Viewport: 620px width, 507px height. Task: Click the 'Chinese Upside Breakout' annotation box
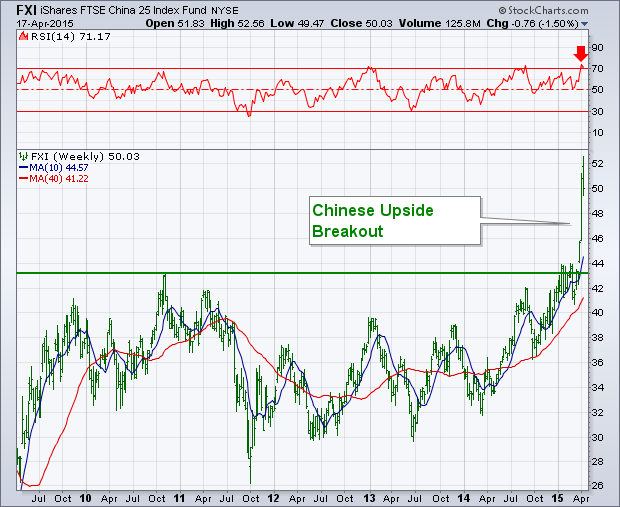pyautogui.click(x=395, y=221)
